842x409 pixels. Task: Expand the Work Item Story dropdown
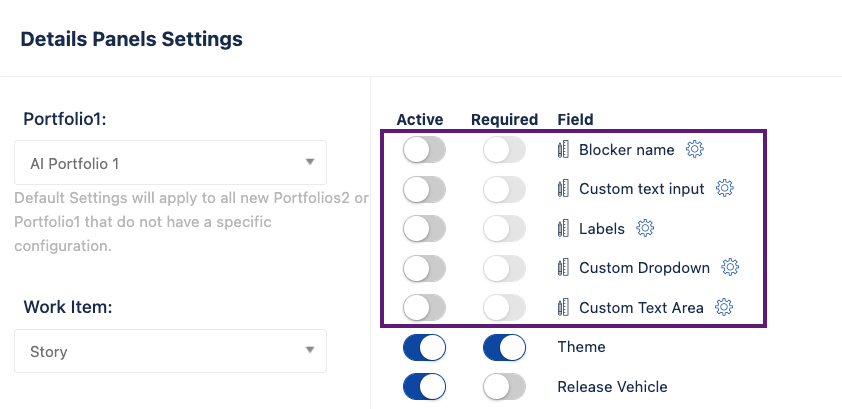click(170, 351)
